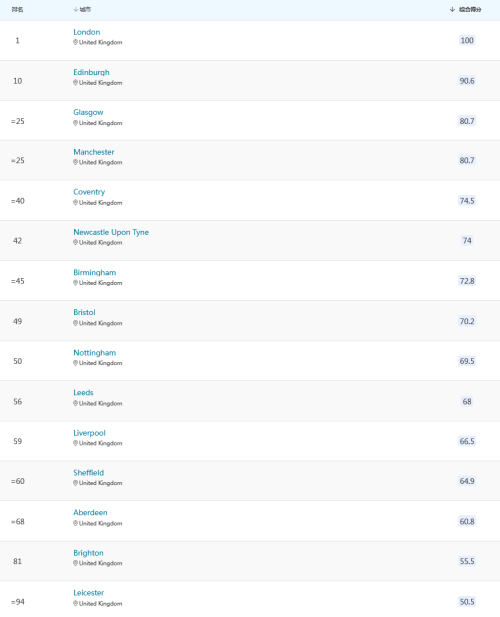
Task: Open the Manchester city link
Action: 94,152
